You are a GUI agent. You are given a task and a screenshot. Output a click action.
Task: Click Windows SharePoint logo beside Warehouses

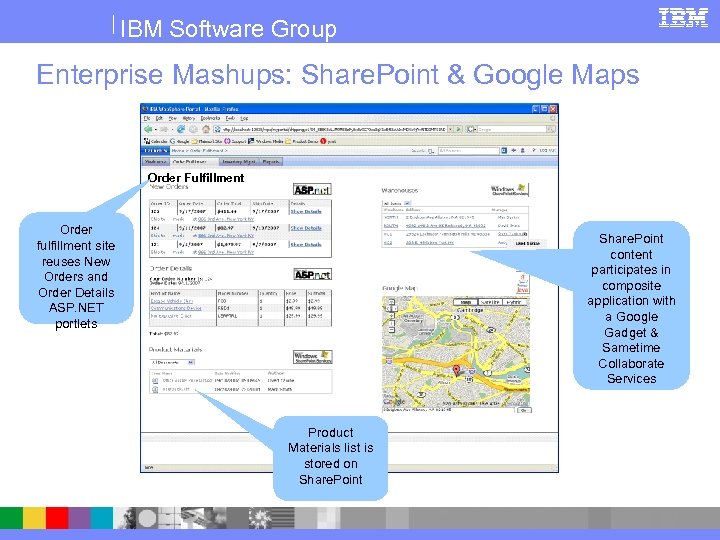(x=510, y=190)
